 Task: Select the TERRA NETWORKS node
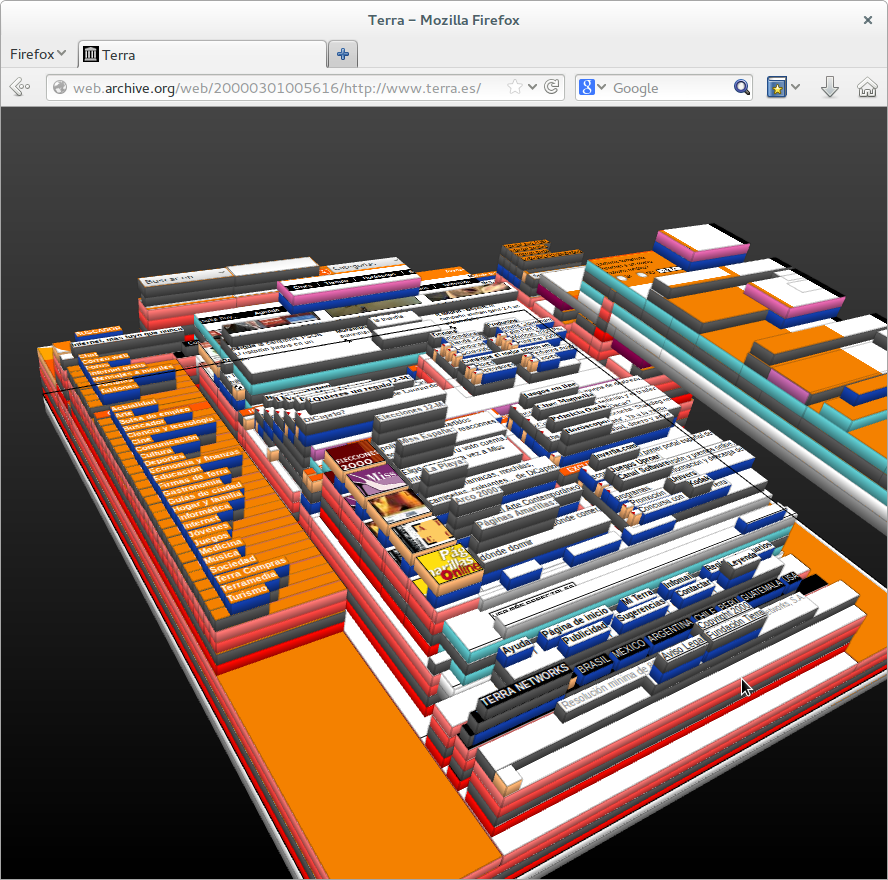point(525,684)
